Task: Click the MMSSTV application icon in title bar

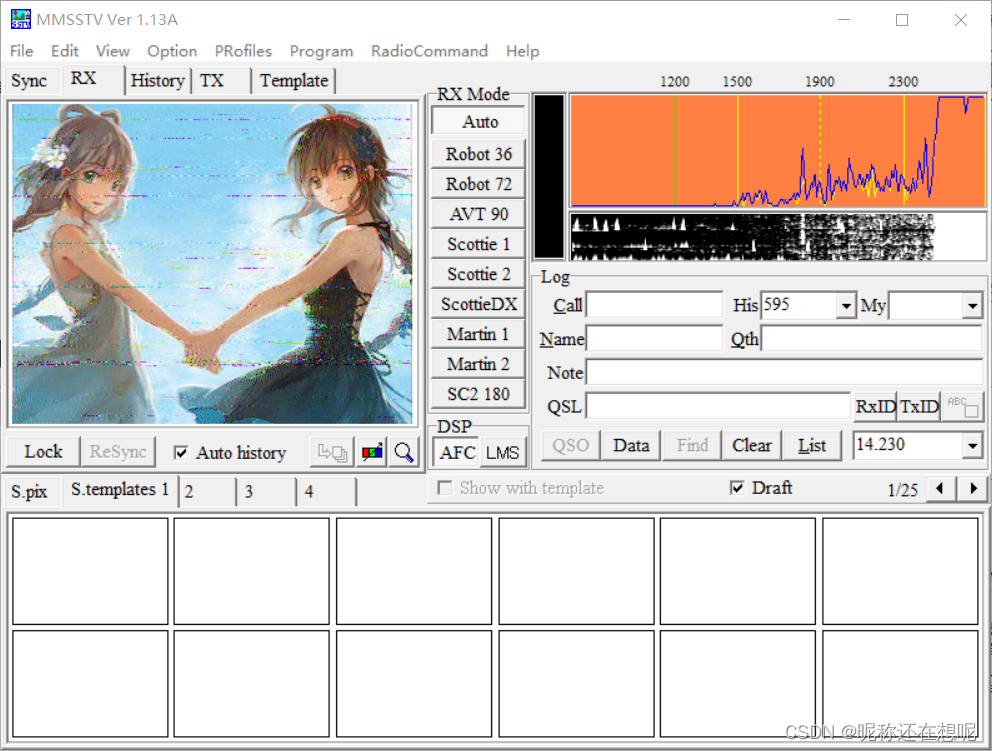Action: (x=20, y=20)
